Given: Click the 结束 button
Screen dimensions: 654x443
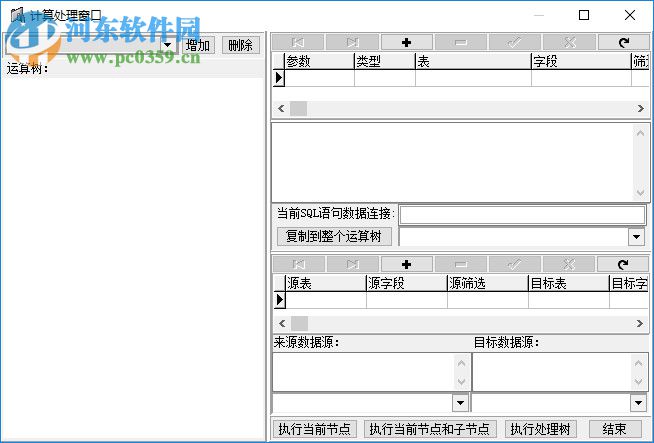Looking at the screenshot, I should tap(614, 429).
